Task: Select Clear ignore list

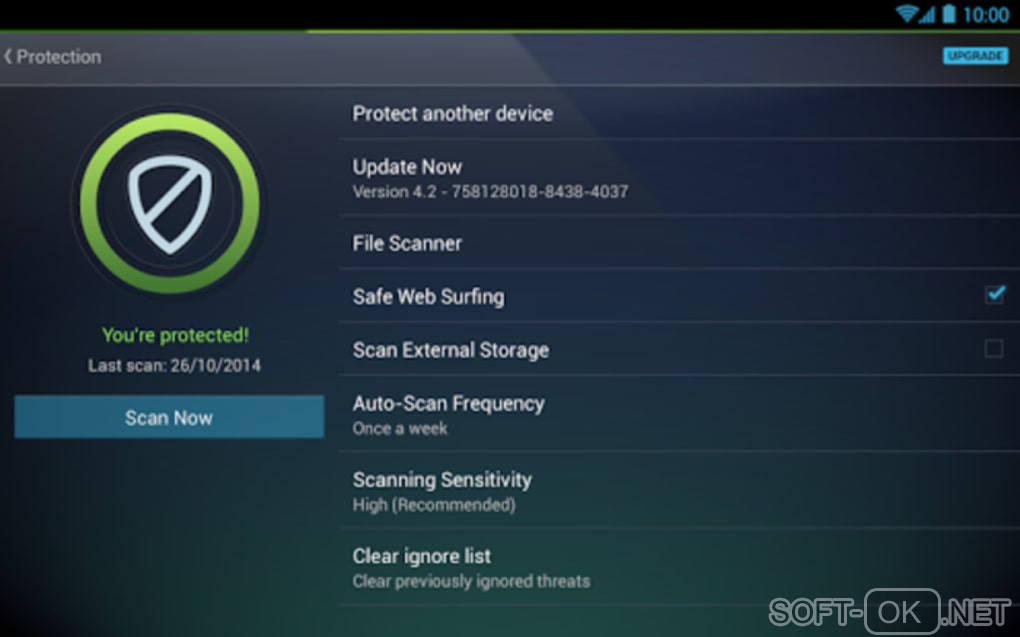Action: tap(422, 566)
